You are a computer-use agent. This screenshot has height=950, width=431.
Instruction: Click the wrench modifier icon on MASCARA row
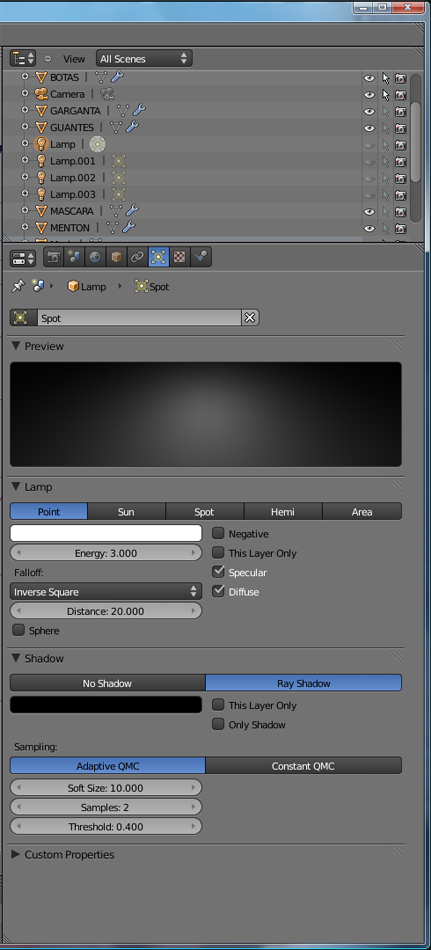(x=132, y=211)
